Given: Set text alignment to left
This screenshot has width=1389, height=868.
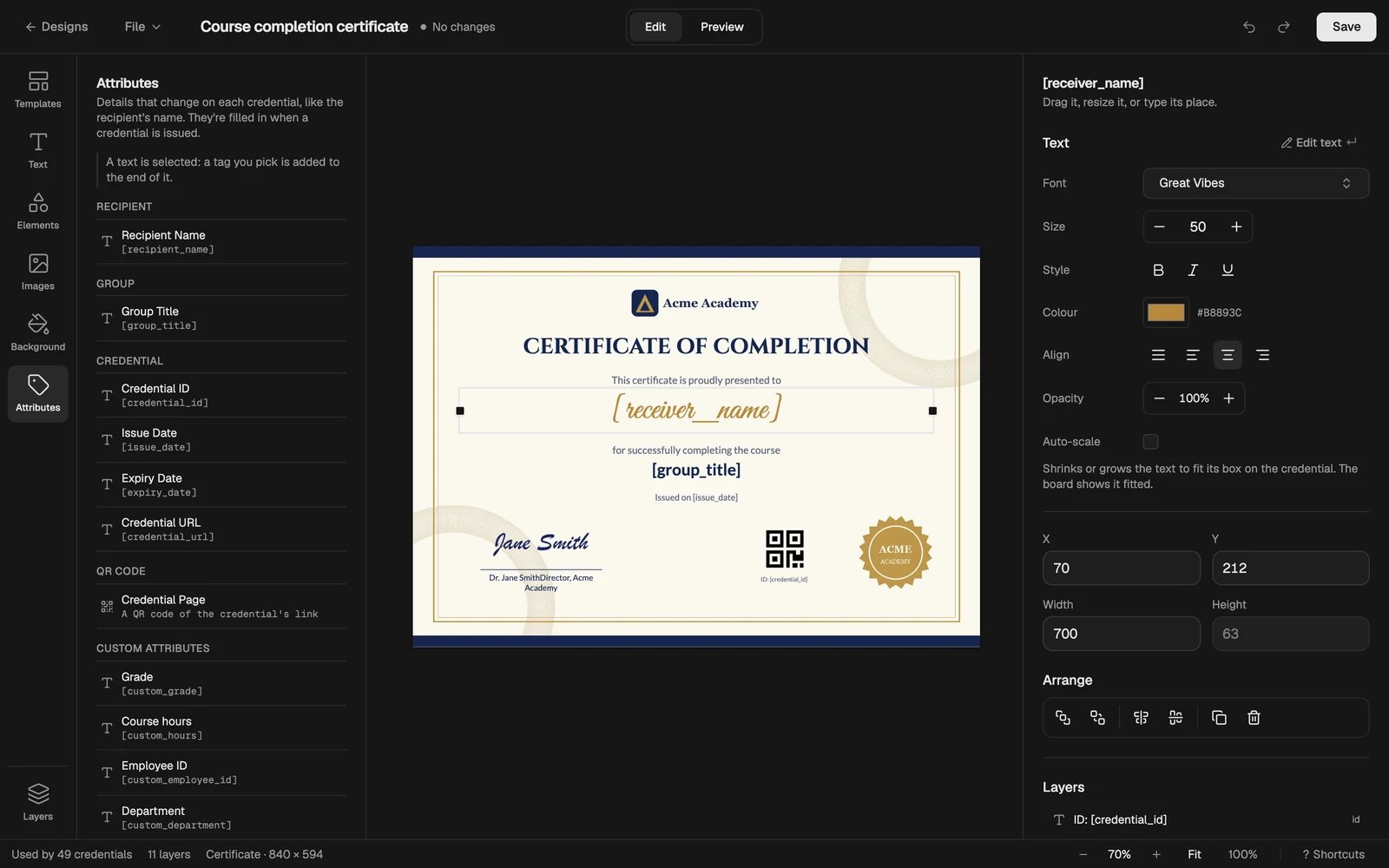Looking at the screenshot, I should [x=1193, y=355].
